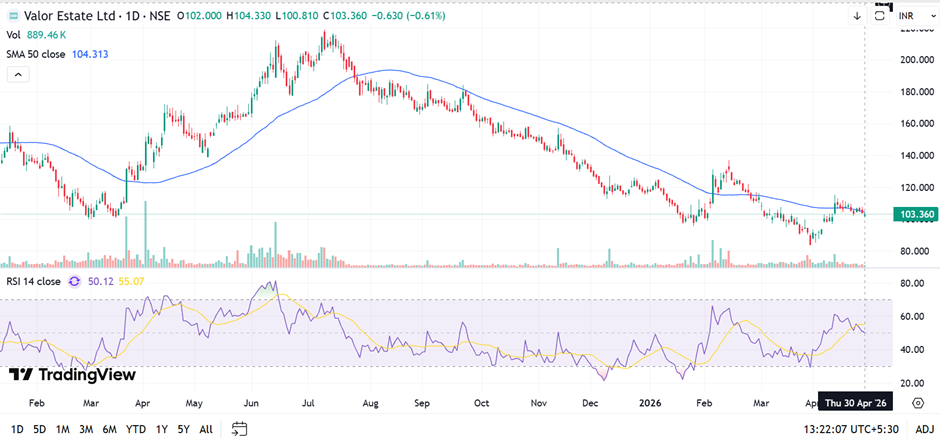
Task: Choose the 6M time range
Action: click(x=109, y=429)
